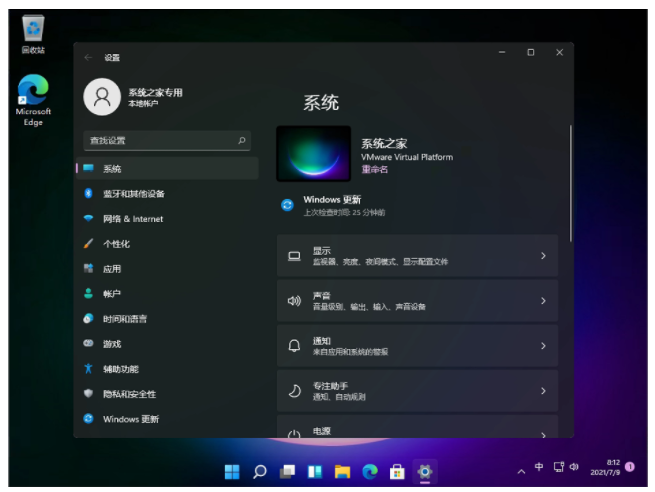The image size is (655, 492).
Task: Click the PC wallpaper thumbnail
Action: (314, 154)
